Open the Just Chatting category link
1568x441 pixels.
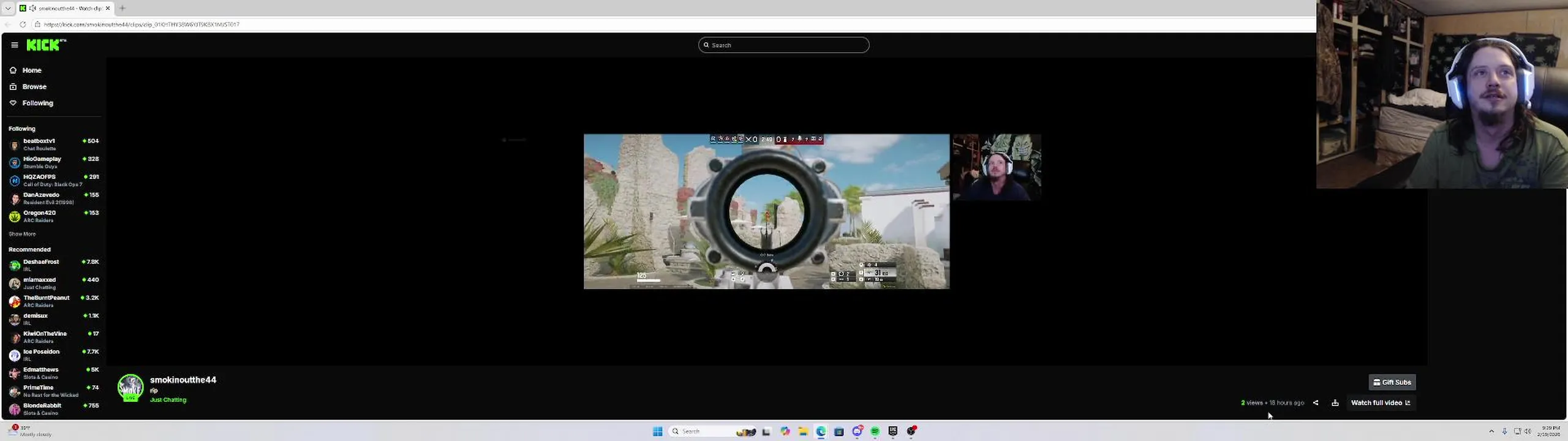click(x=168, y=400)
